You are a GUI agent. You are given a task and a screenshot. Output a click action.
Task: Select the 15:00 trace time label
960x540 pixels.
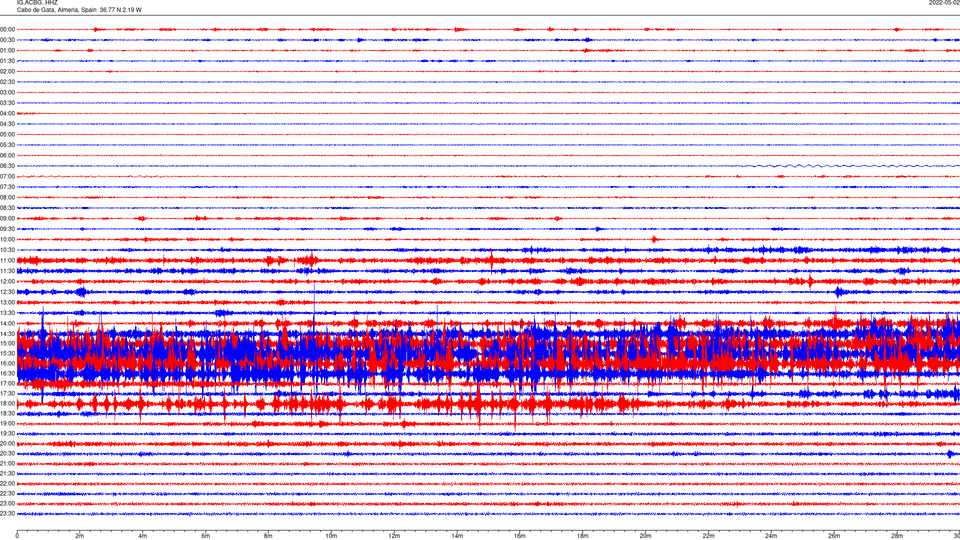pyautogui.click(x=7, y=343)
